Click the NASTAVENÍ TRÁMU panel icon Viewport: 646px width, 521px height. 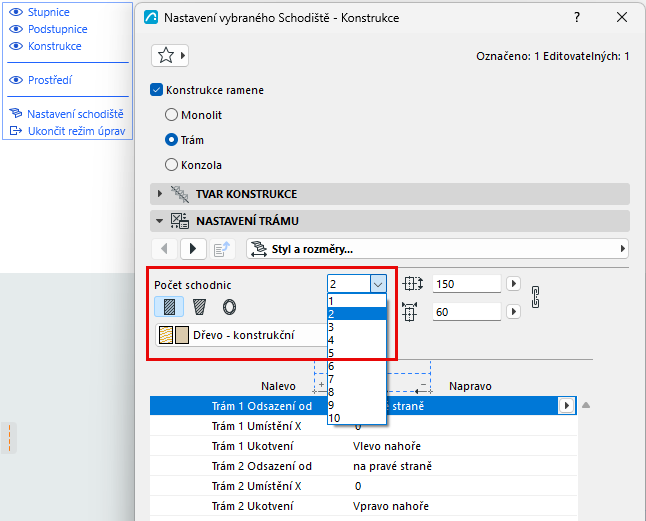pos(180,221)
